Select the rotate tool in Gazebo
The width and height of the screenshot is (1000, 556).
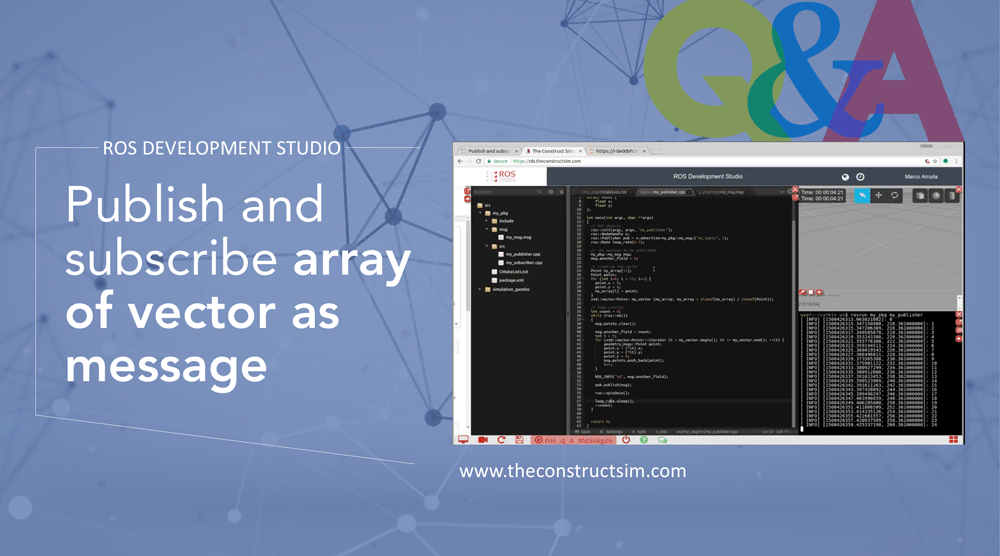point(895,196)
